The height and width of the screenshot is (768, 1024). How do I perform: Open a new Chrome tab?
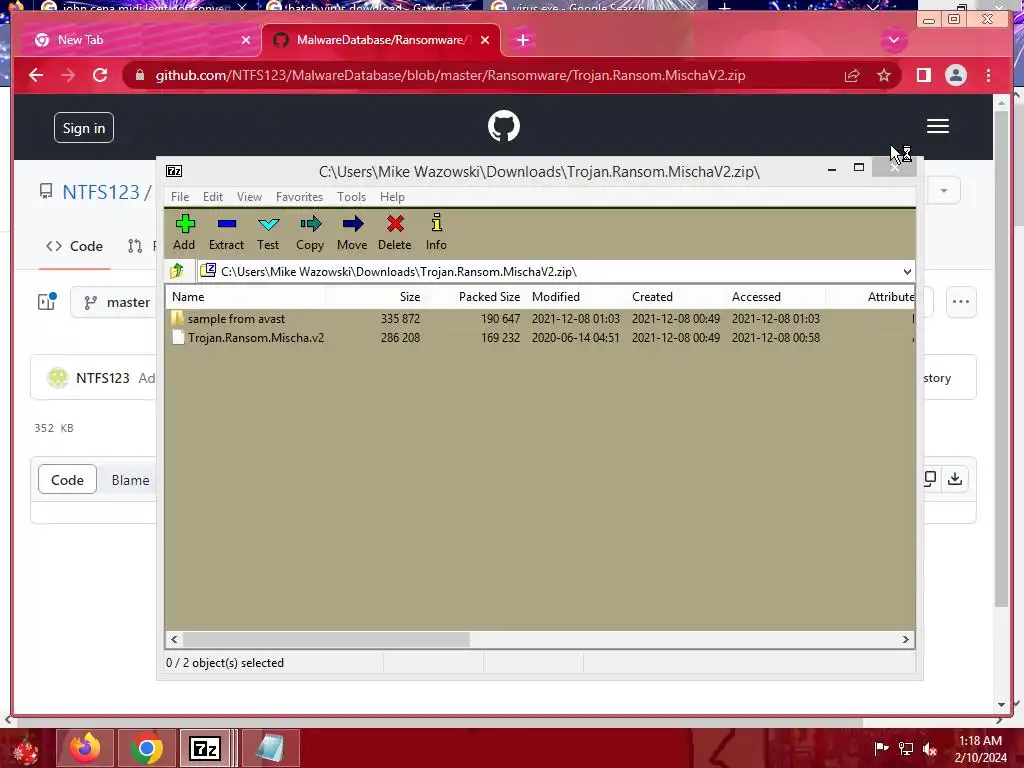pyautogui.click(x=522, y=40)
